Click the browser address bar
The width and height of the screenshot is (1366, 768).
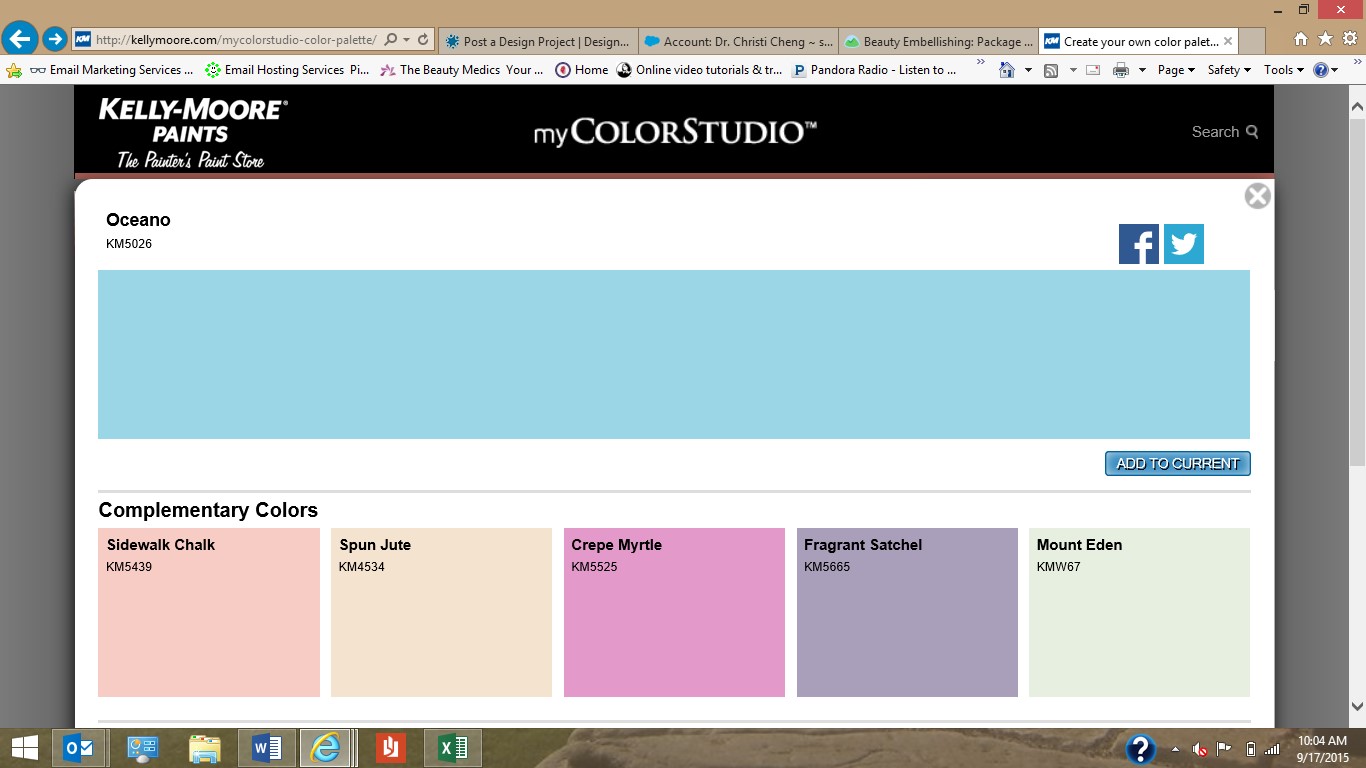[x=235, y=40]
